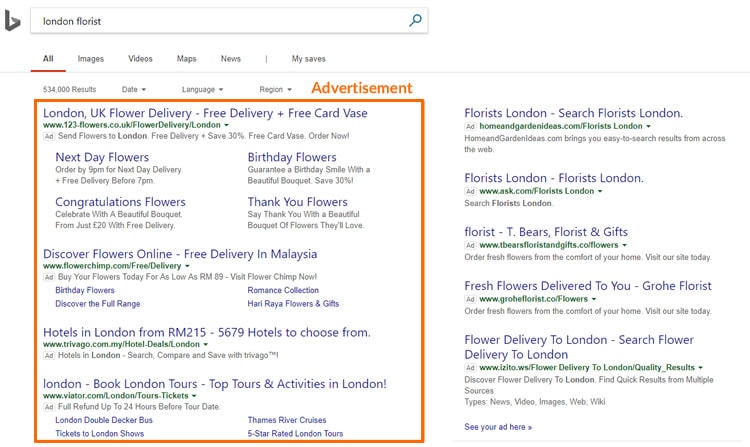Switch to the Images tab
The height and width of the screenshot is (447, 750).
point(90,59)
